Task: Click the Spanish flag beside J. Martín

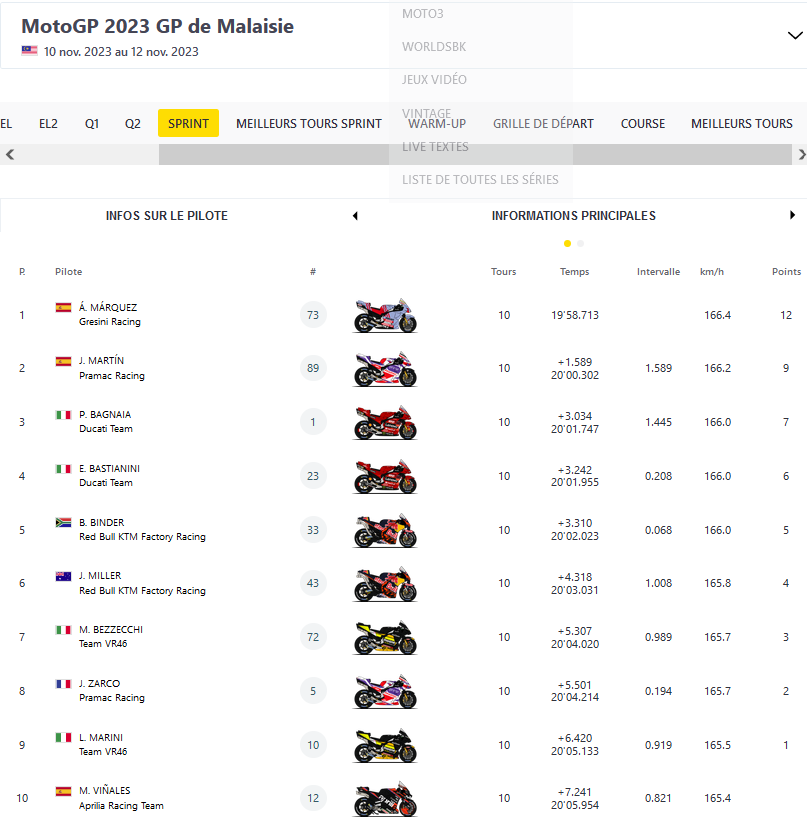Action: 63,361
